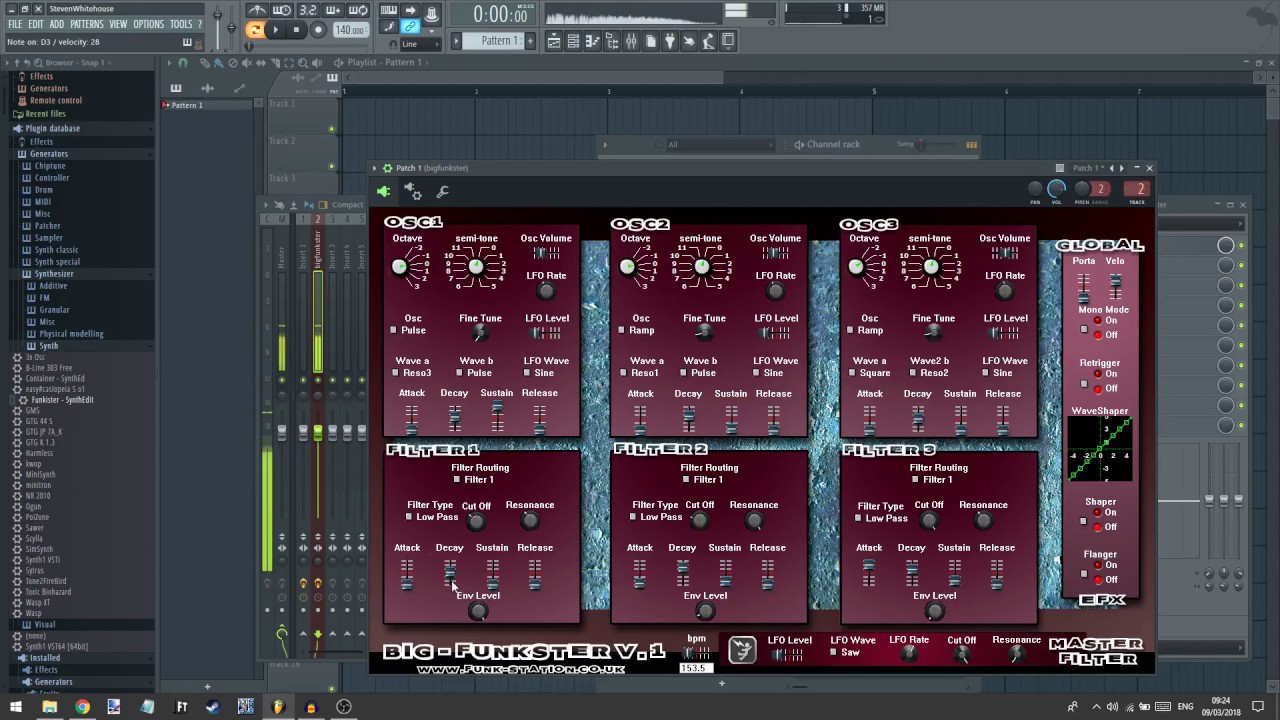Image resolution: width=1280 pixels, height=720 pixels.
Task: Toggle OSC2 Osc Ramp selector
Action: click(622, 331)
